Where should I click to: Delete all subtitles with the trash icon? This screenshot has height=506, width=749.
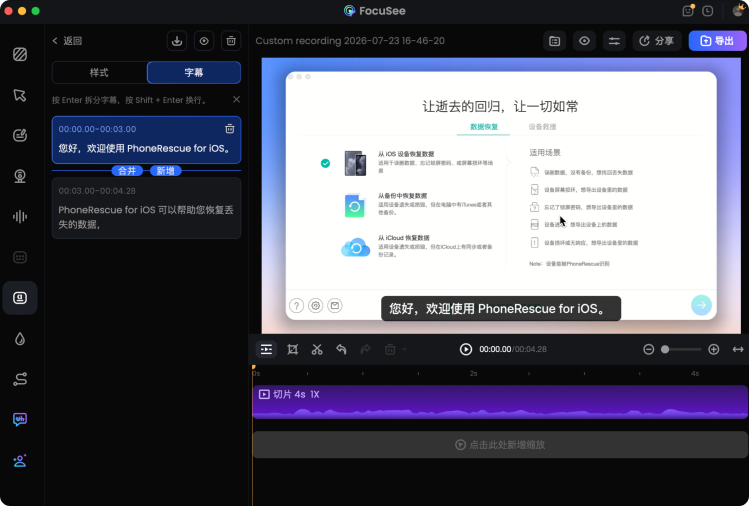point(231,41)
